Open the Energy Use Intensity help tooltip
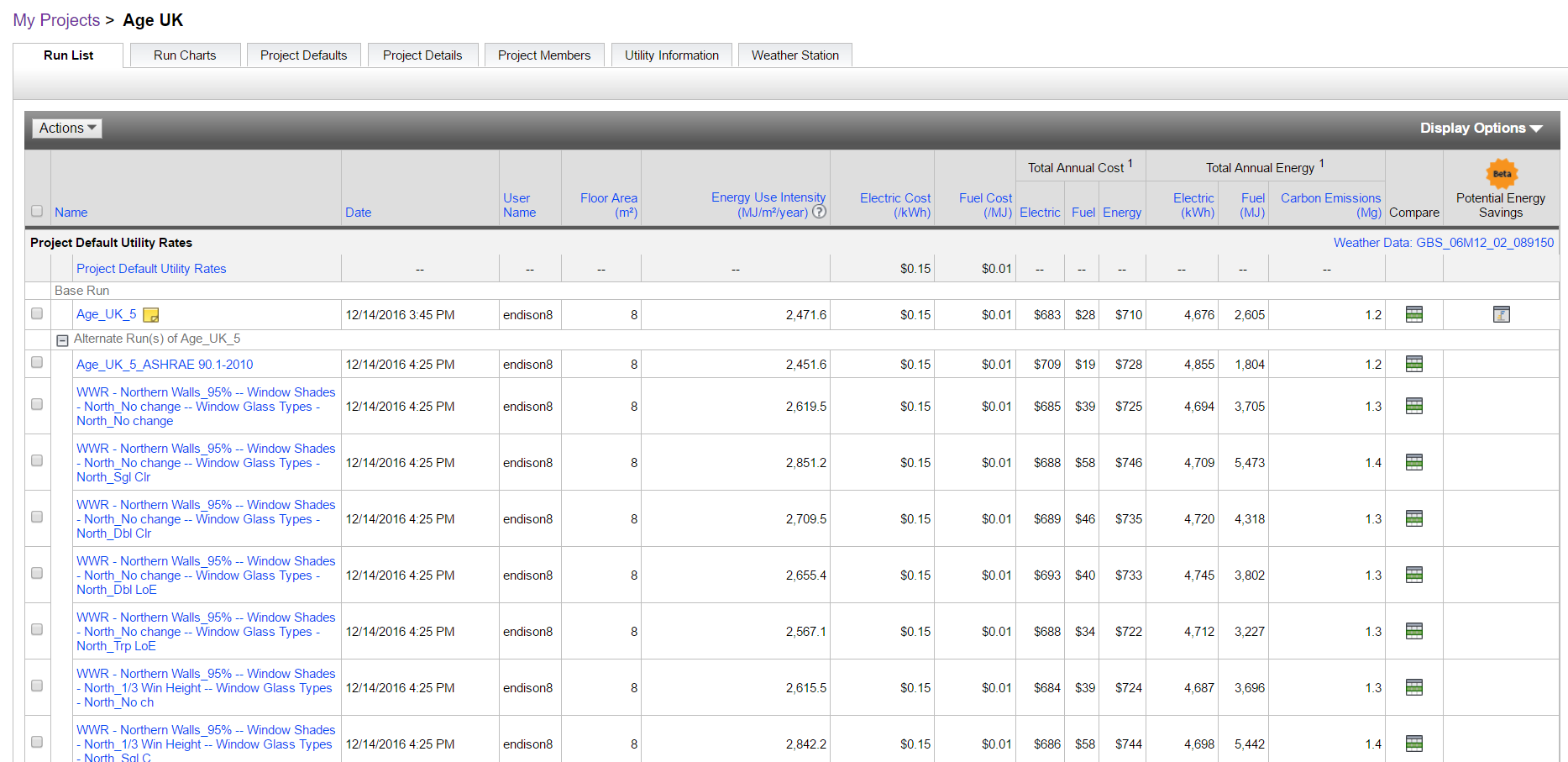 tap(820, 213)
